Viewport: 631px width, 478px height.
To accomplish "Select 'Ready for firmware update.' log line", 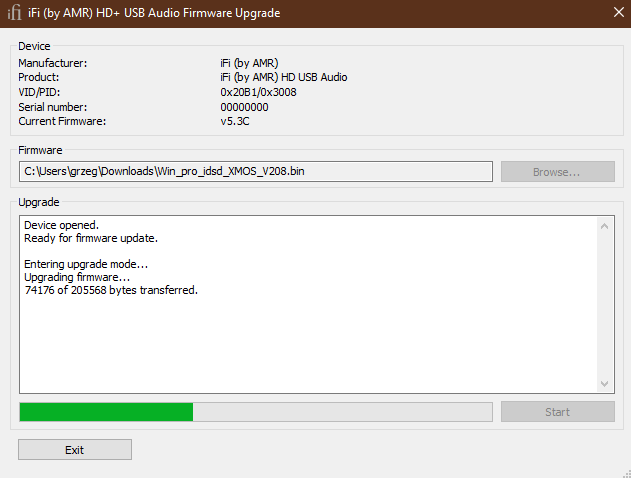I will 91,238.
